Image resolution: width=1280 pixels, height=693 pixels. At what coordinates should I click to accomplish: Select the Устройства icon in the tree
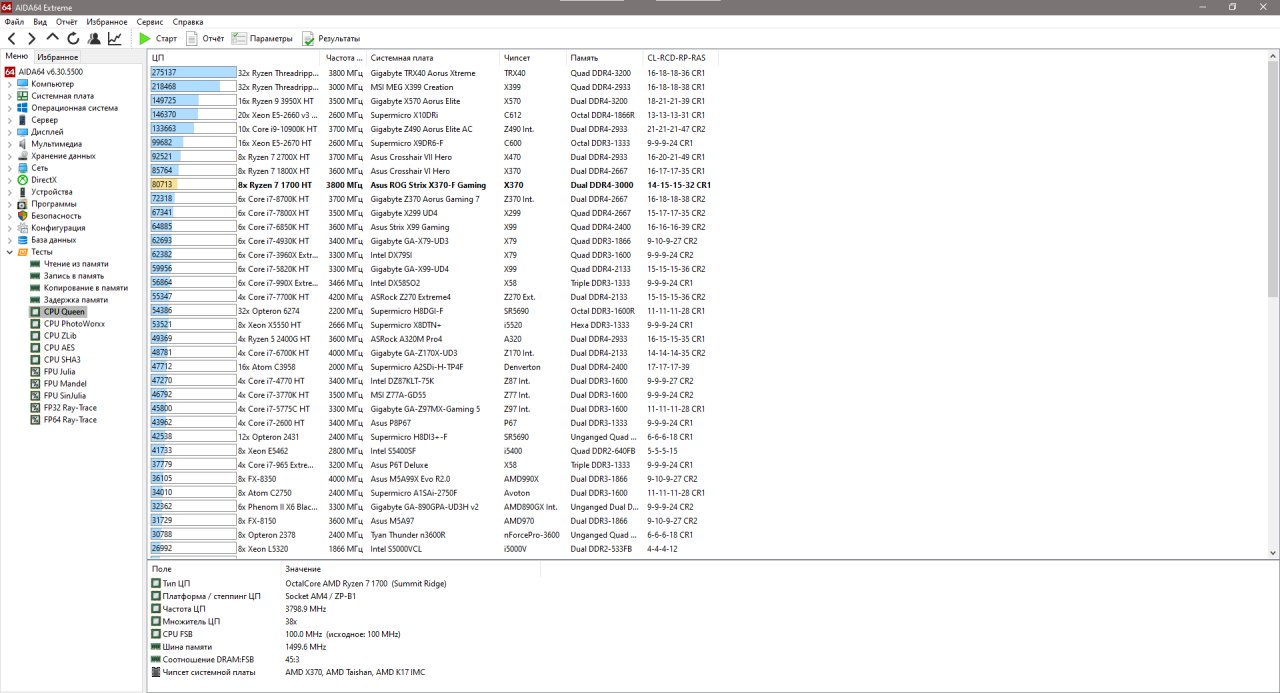23,192
